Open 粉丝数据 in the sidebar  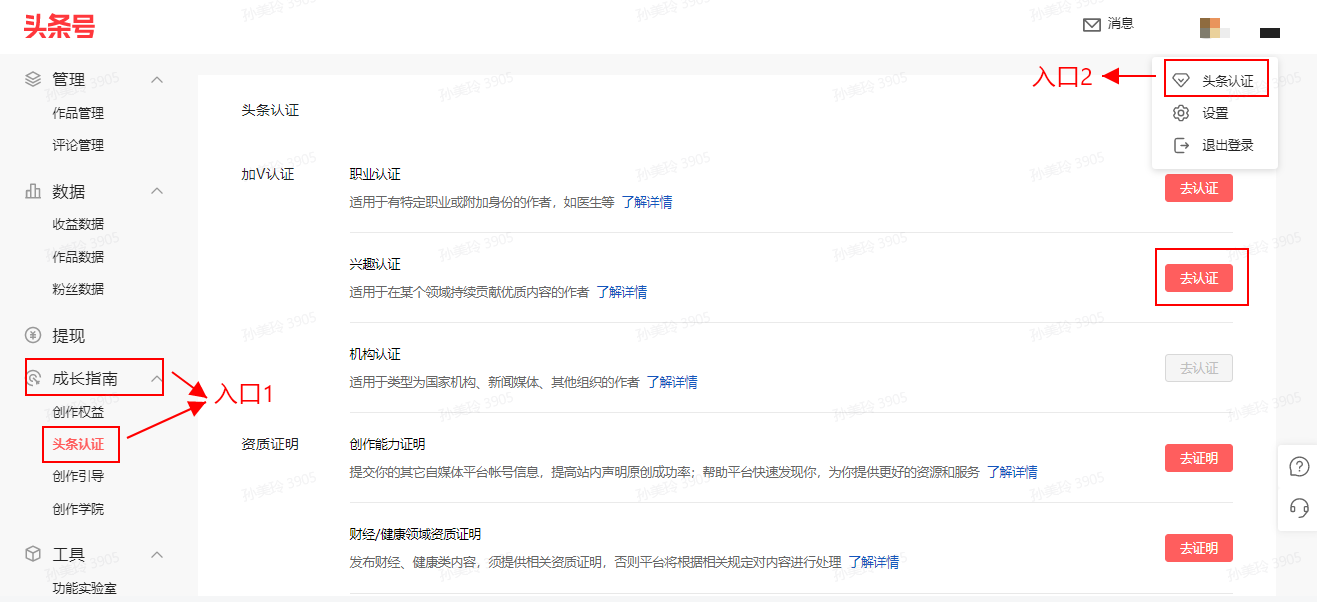point(78,289)
